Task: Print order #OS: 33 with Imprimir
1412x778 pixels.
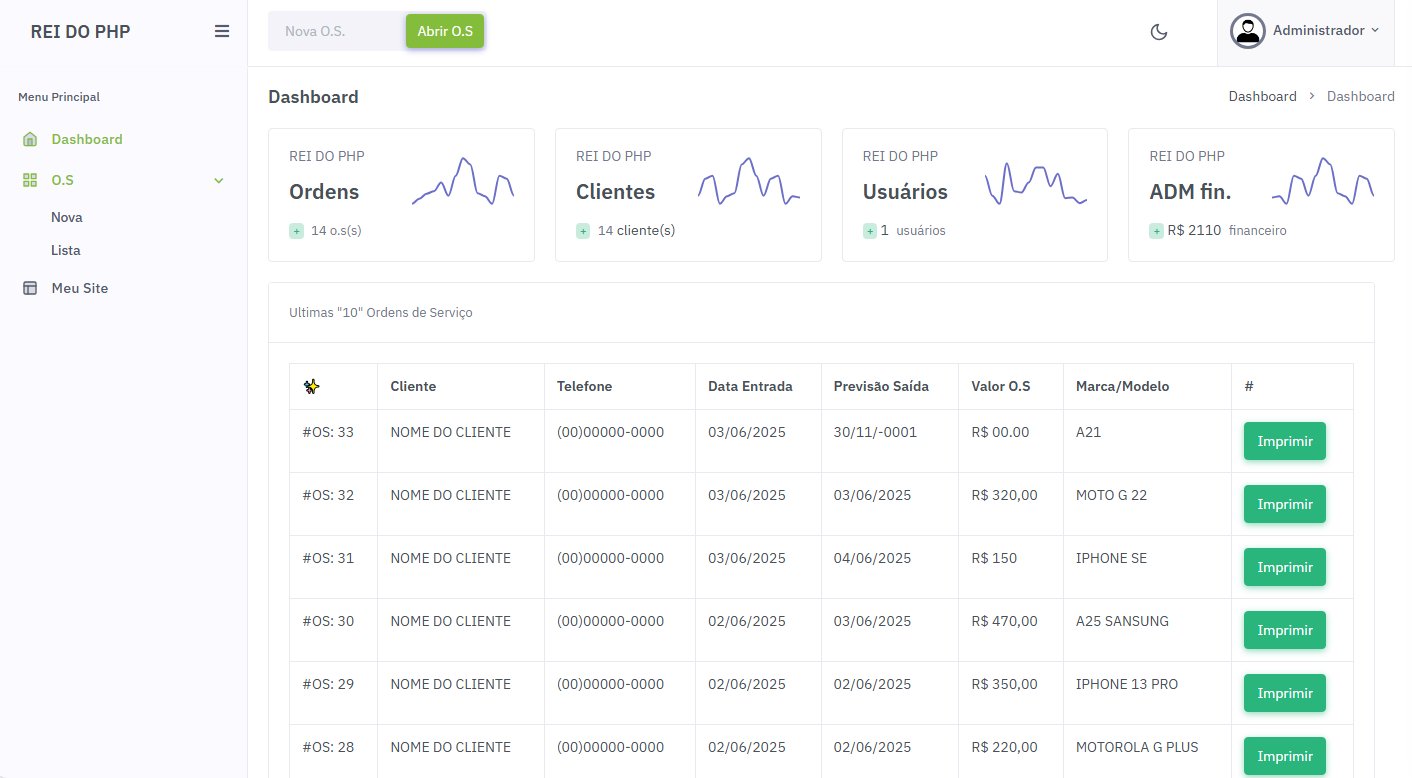Action: [1284, 441]
